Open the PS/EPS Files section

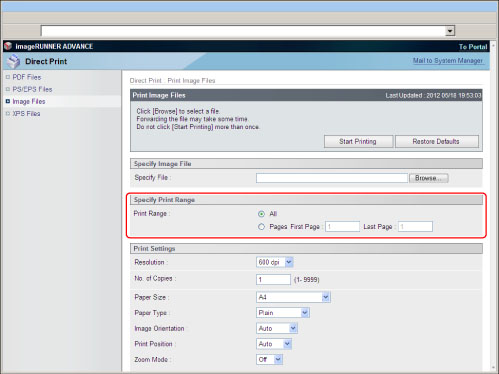tap(32, 89)
